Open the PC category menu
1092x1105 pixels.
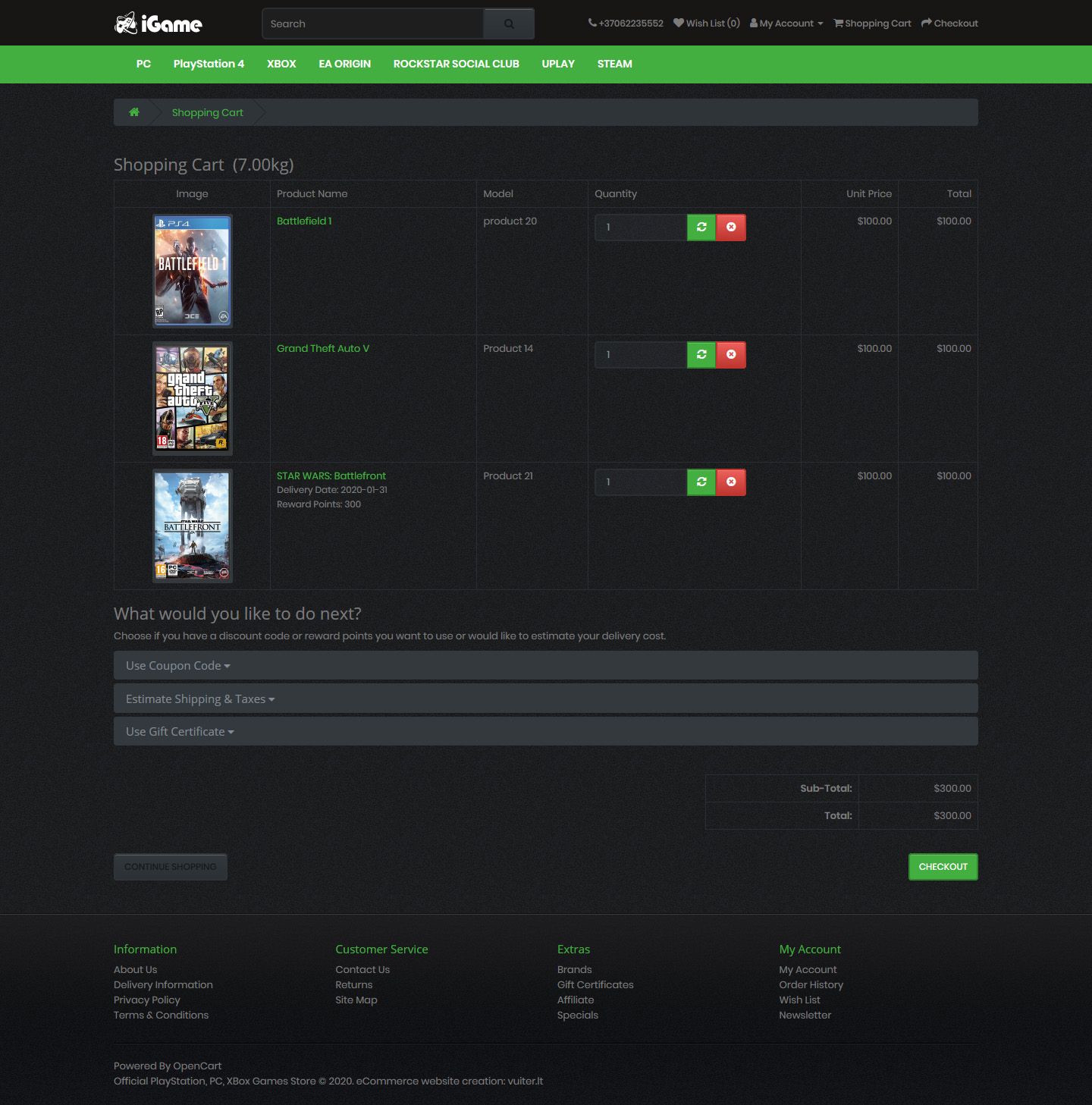tap(143, 64)
